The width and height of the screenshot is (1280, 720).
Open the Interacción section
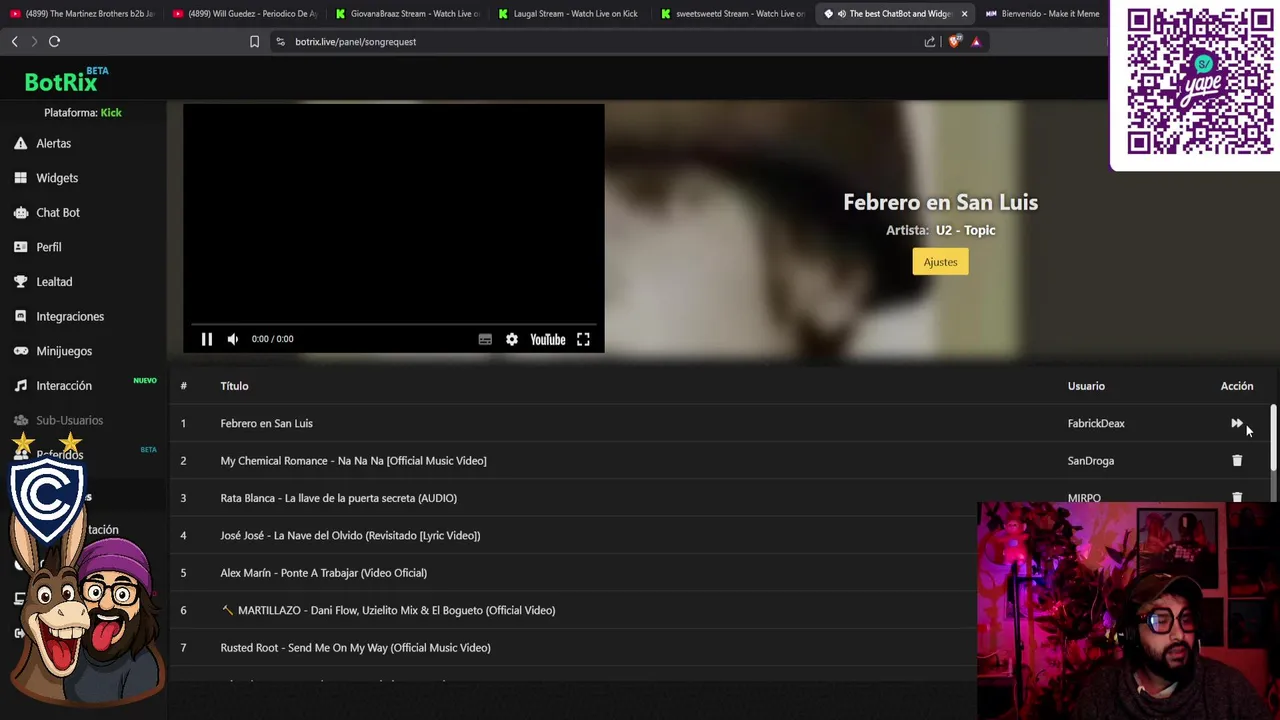coord(64,386)
